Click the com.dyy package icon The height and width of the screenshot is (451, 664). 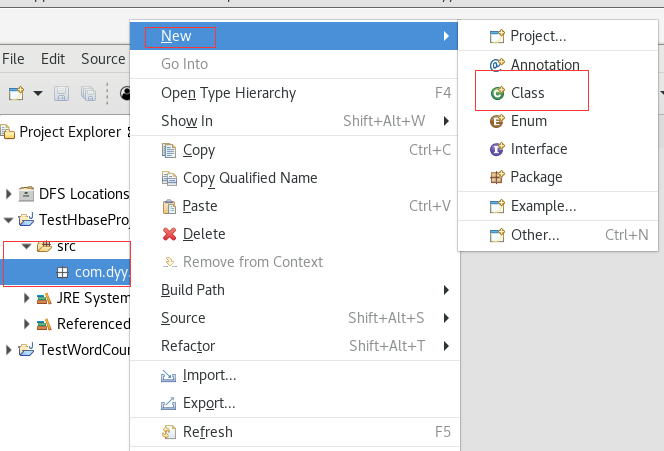coord(62,272)
